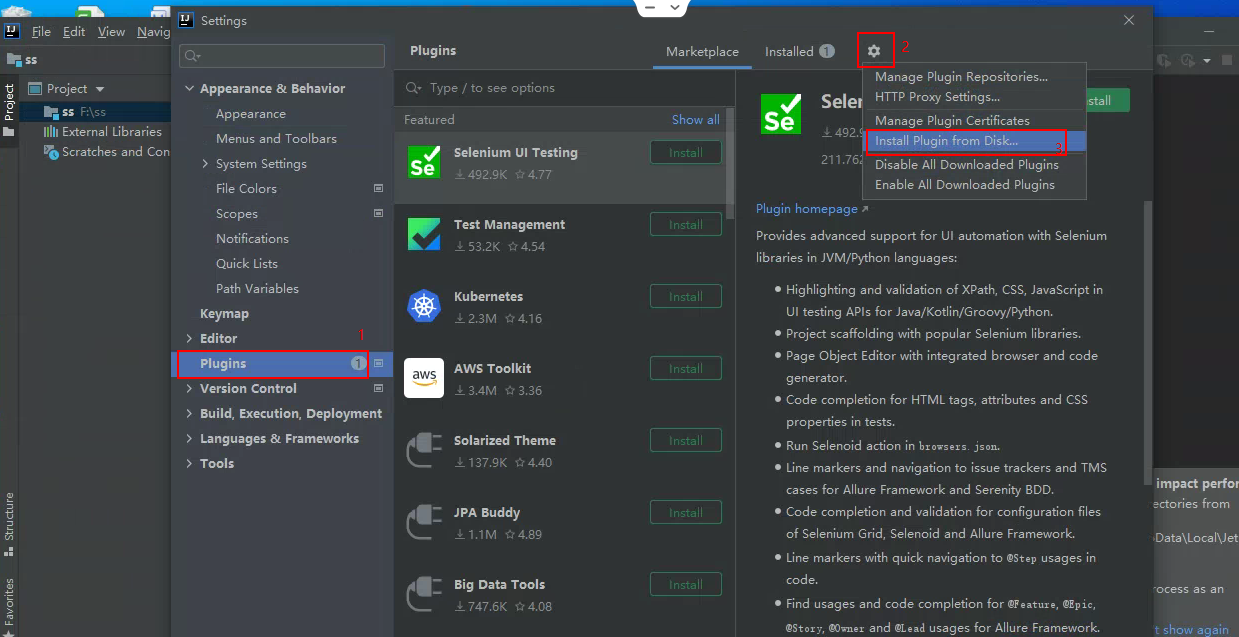The height and width of the screenshot is (637, 1239).
Task: Expand the Version Control settings group
Action: tap(190, 389)
